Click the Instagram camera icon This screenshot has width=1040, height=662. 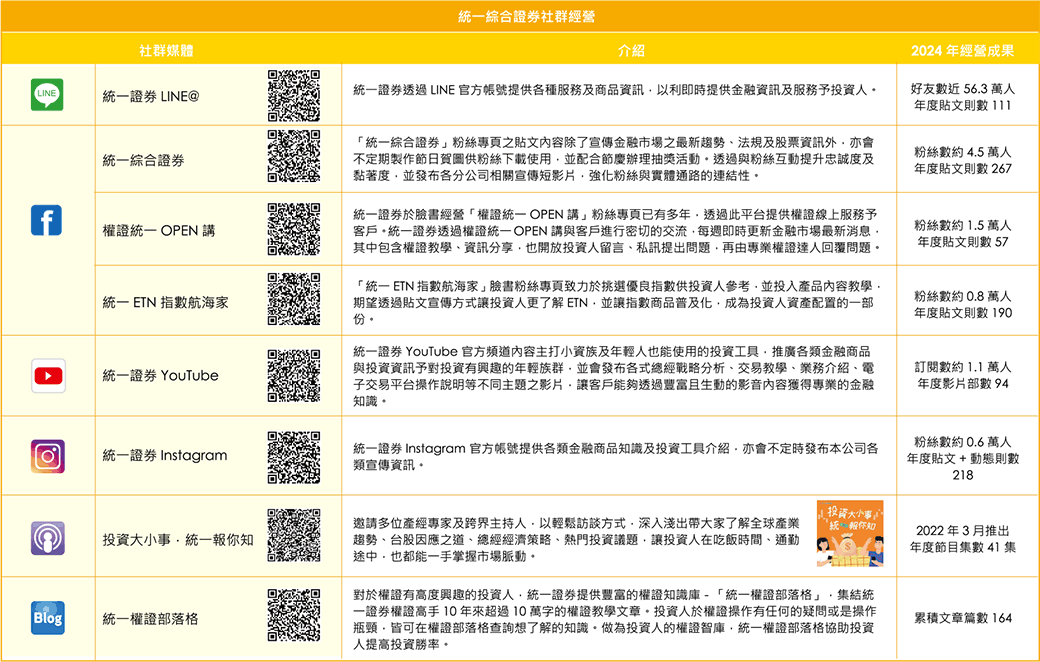(x=47, y=456)
